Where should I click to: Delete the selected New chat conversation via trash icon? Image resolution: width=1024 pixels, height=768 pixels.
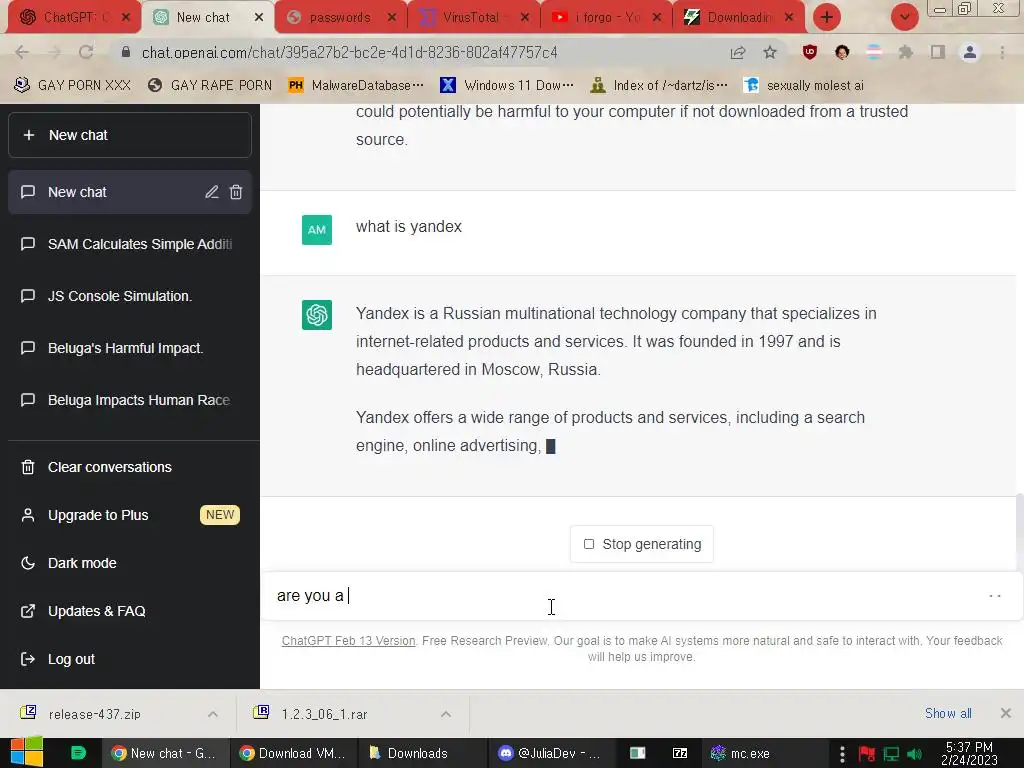[x=236, y=192]
